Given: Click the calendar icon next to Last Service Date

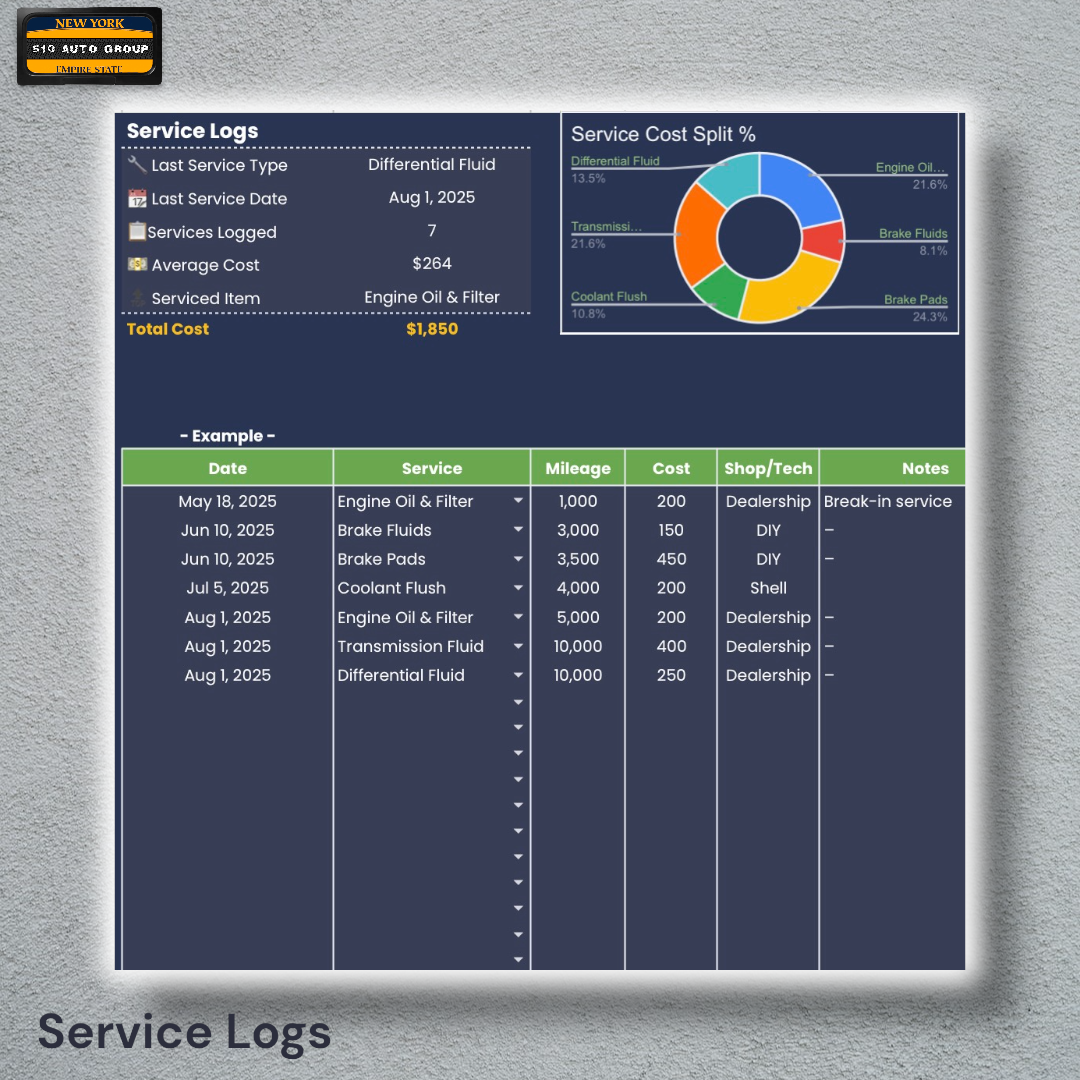Looking at the screenshot, I should 137,198.
